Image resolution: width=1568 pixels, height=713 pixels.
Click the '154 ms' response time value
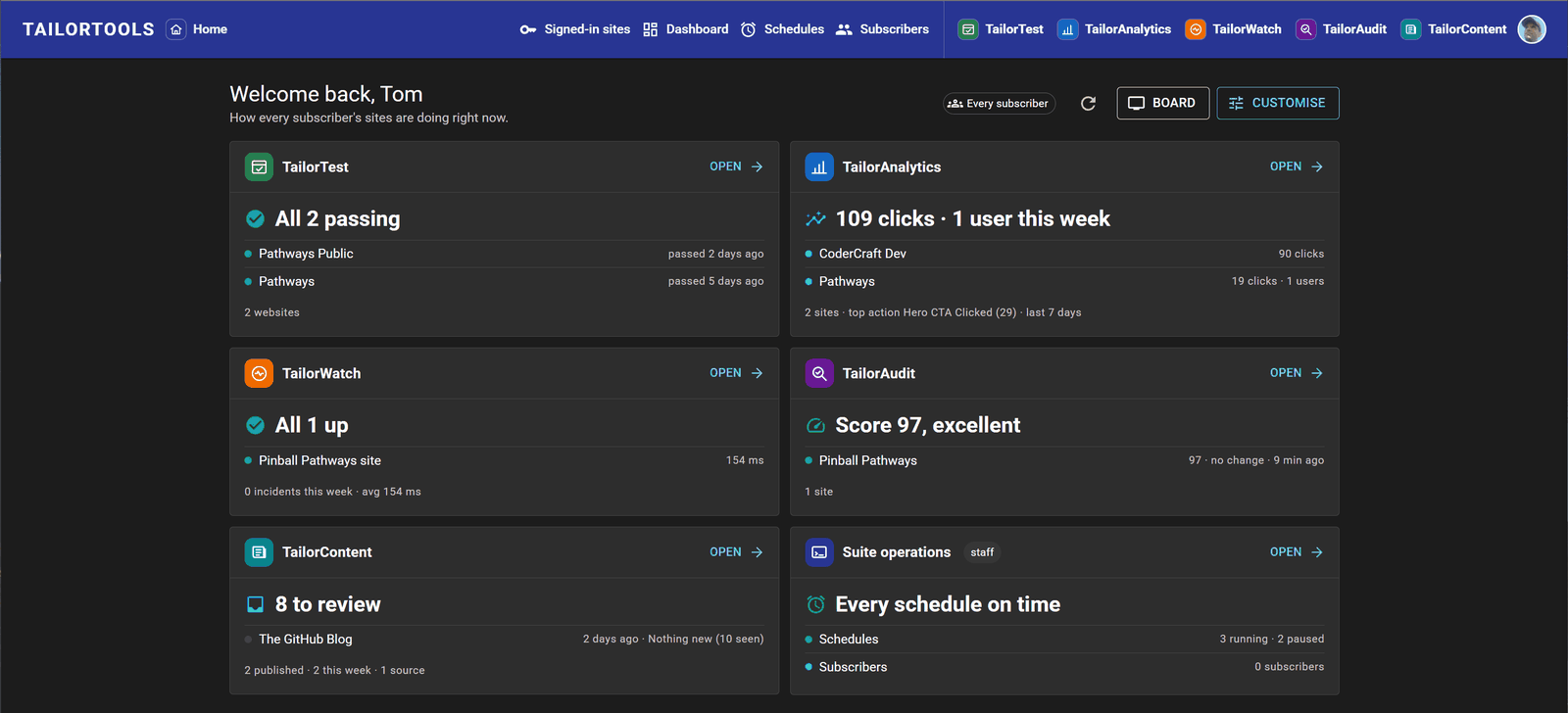click(745, 460)
